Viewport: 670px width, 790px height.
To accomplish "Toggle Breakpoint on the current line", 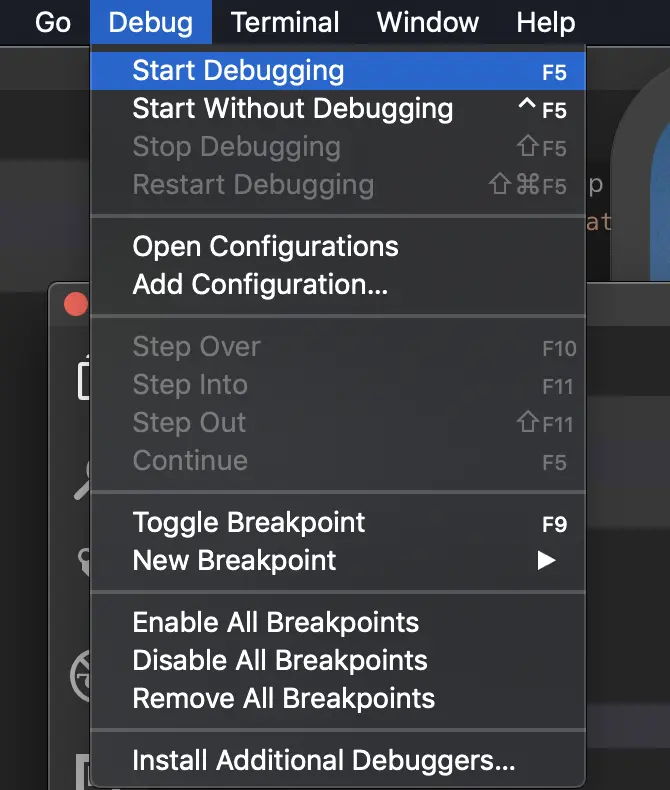I will (x=249, y=522).
